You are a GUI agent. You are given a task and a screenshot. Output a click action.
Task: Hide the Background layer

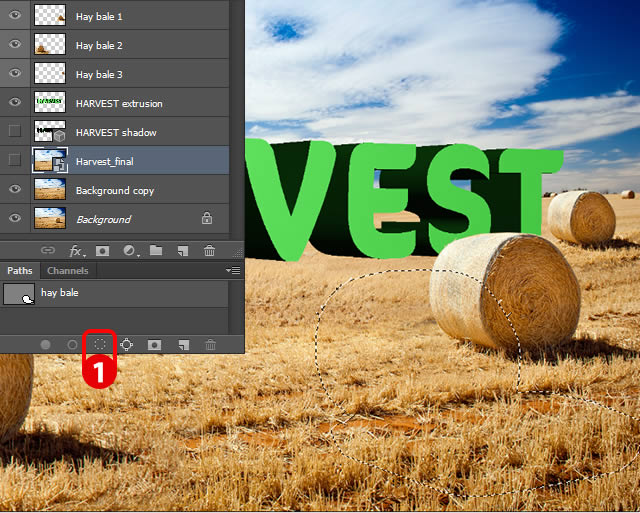pyautogui.click(x=15, y=218)
